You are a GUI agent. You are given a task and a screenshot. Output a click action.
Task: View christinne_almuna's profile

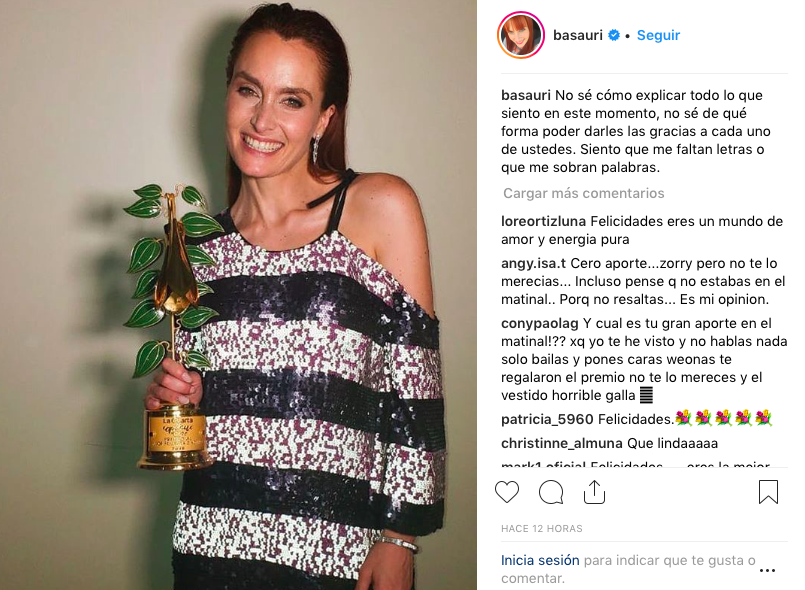click(x=562, y=443)
